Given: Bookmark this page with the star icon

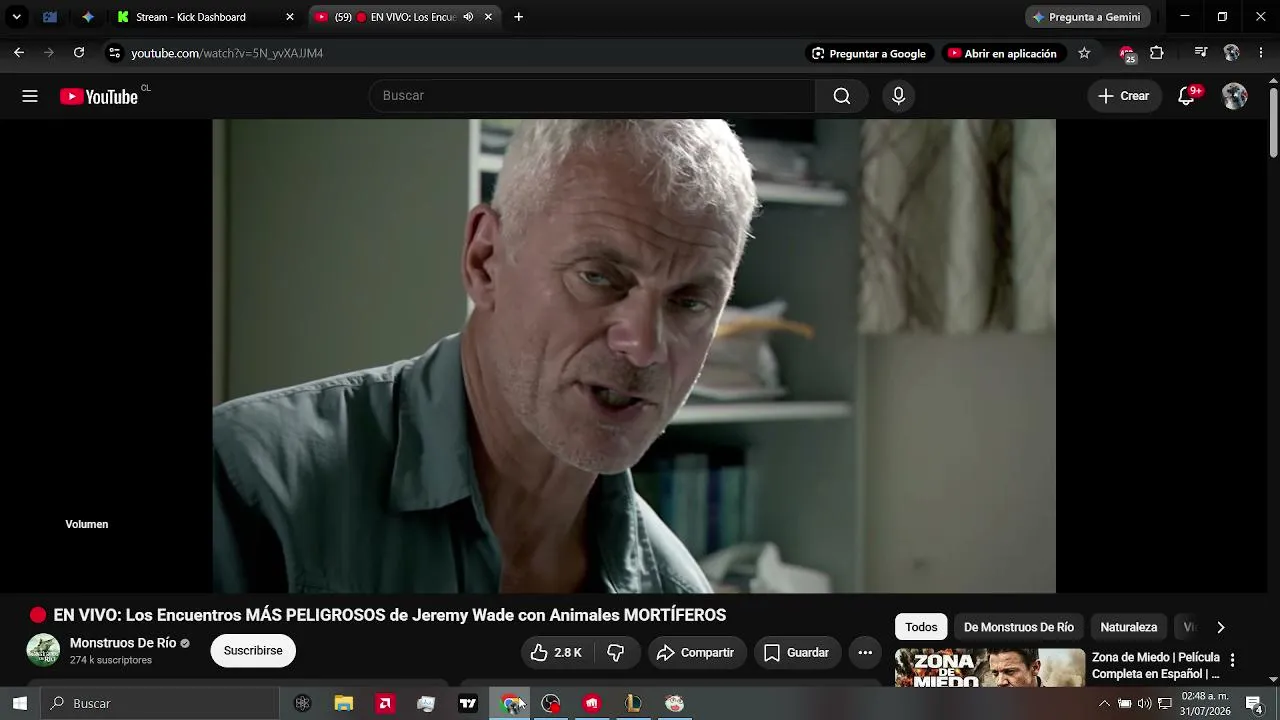Looking at the screenshot, I should pyautogui.click(x=1084, y=53).
